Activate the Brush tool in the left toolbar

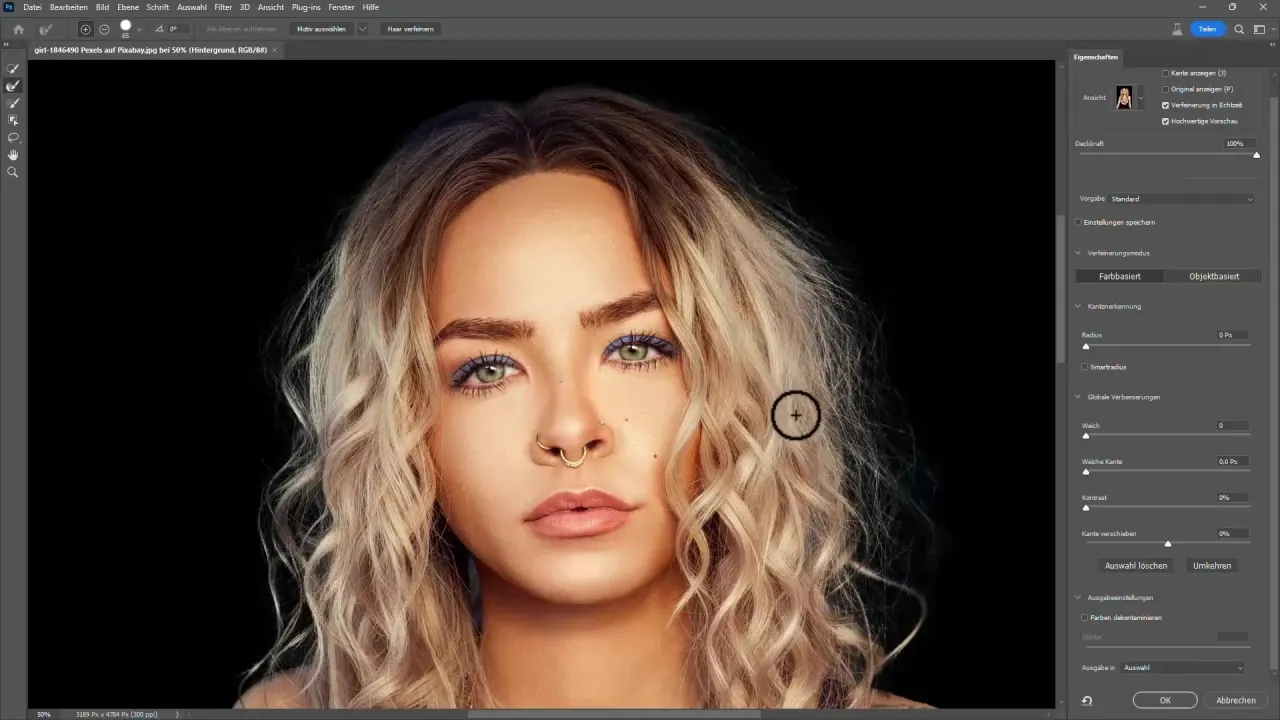tap(13, 102)
